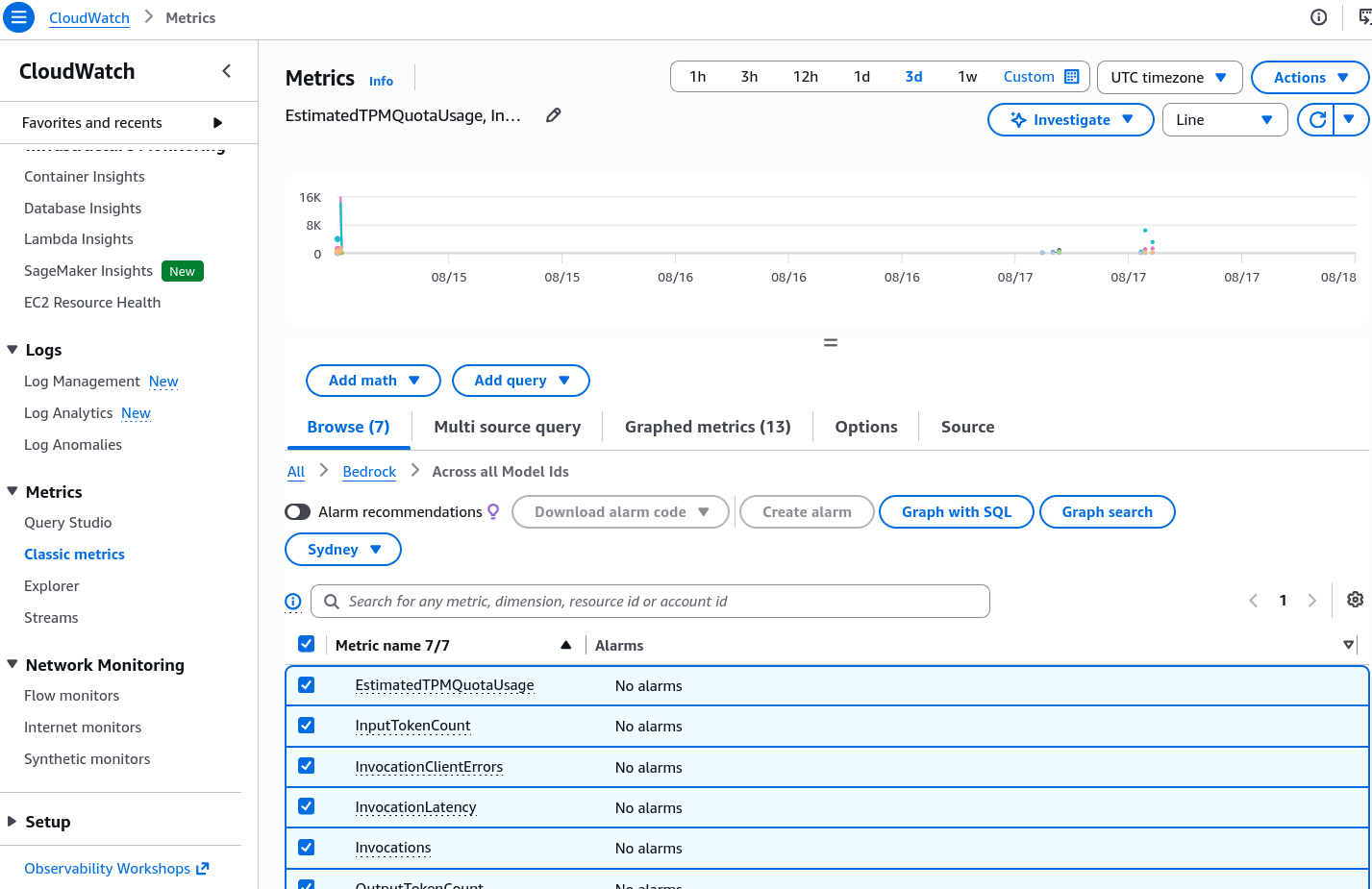
Task: Click the Graph search button
Action: [x=1107, y=512]
